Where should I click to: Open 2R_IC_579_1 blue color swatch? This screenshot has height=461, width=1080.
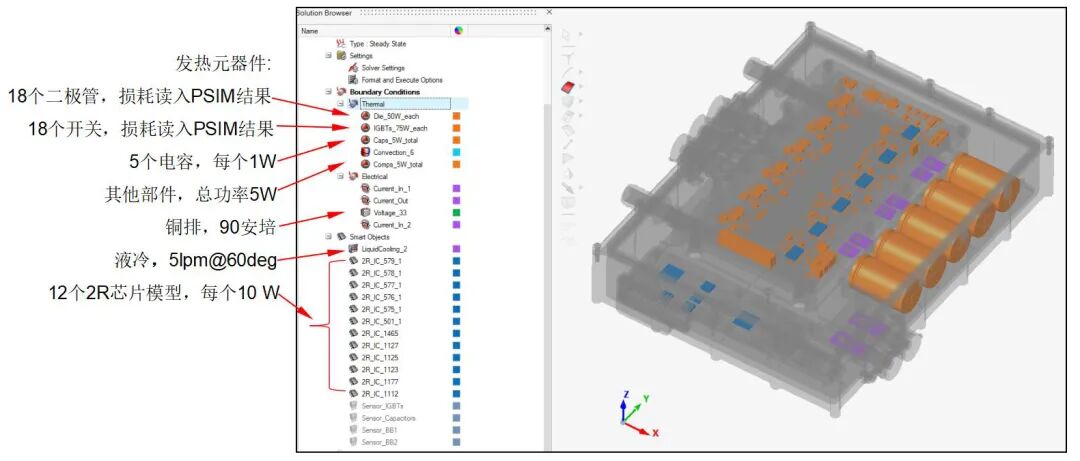(456, 261)
